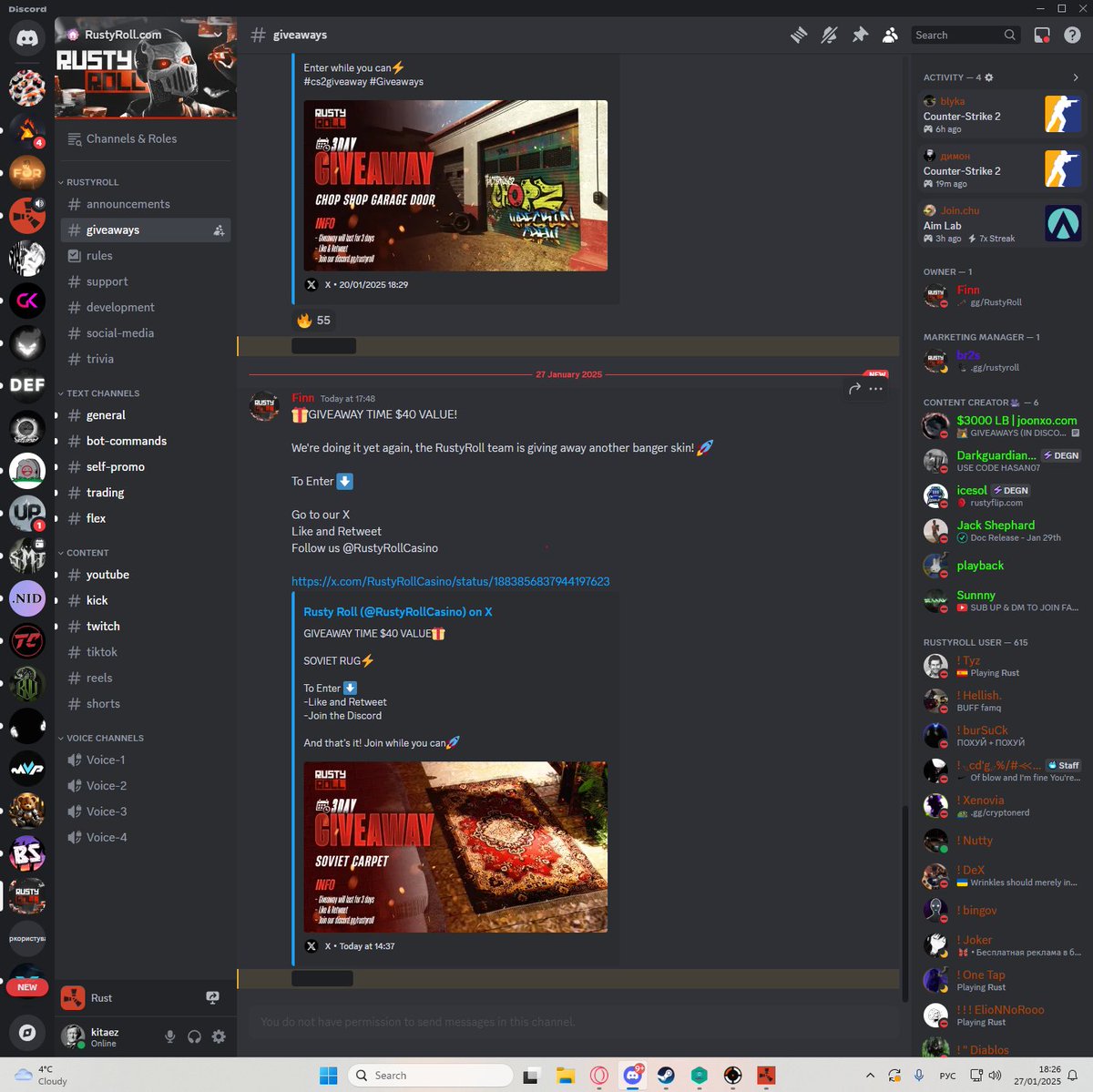Viewport: 1093px width, 1092px height.
Task: Open Steam from the taskbar
Action: [x=666, y=1076]
